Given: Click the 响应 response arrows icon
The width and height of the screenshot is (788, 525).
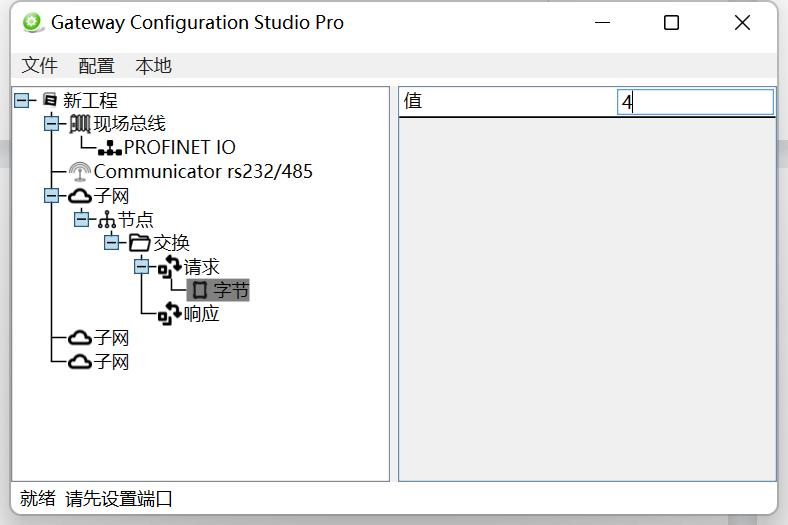Looking at the screenshot, I should tap(169, 313).
